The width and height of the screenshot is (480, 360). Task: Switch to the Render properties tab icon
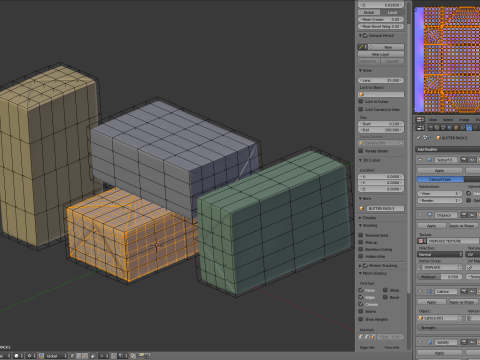(x=431, y=128)
